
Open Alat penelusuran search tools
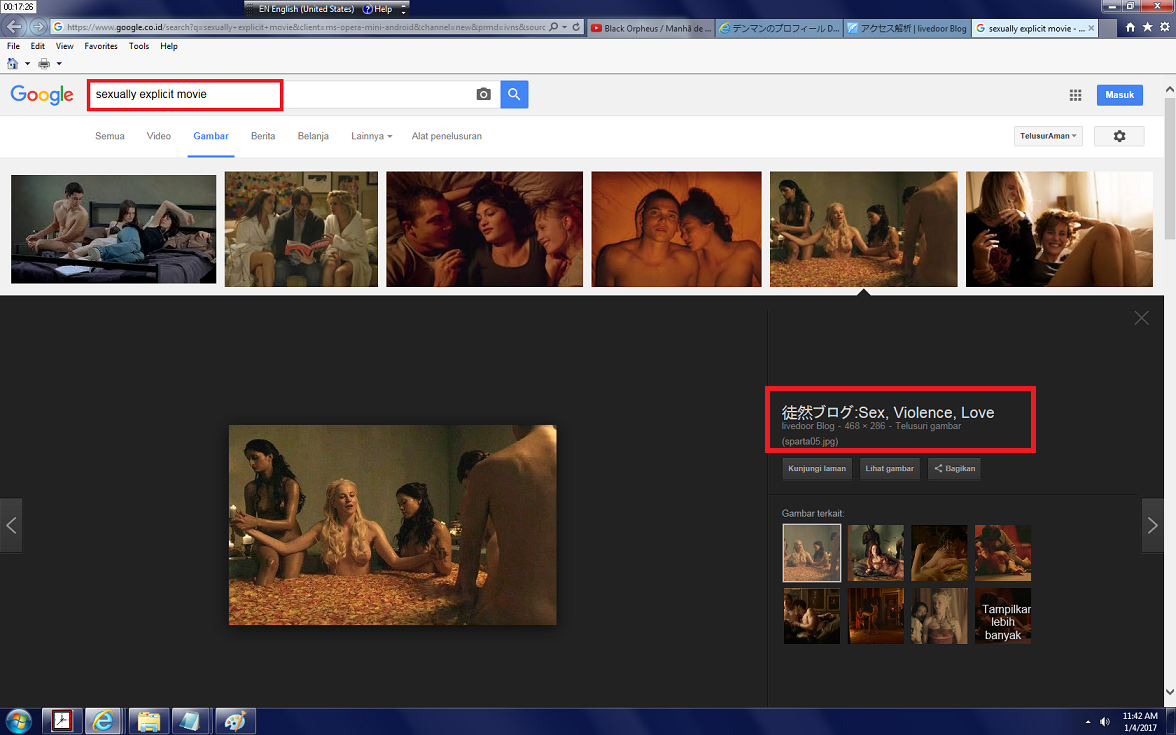[x=446, y=136]
